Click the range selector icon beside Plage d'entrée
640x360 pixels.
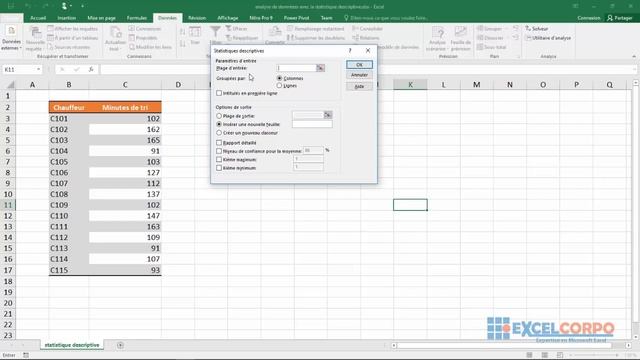[x=320, y=68]
